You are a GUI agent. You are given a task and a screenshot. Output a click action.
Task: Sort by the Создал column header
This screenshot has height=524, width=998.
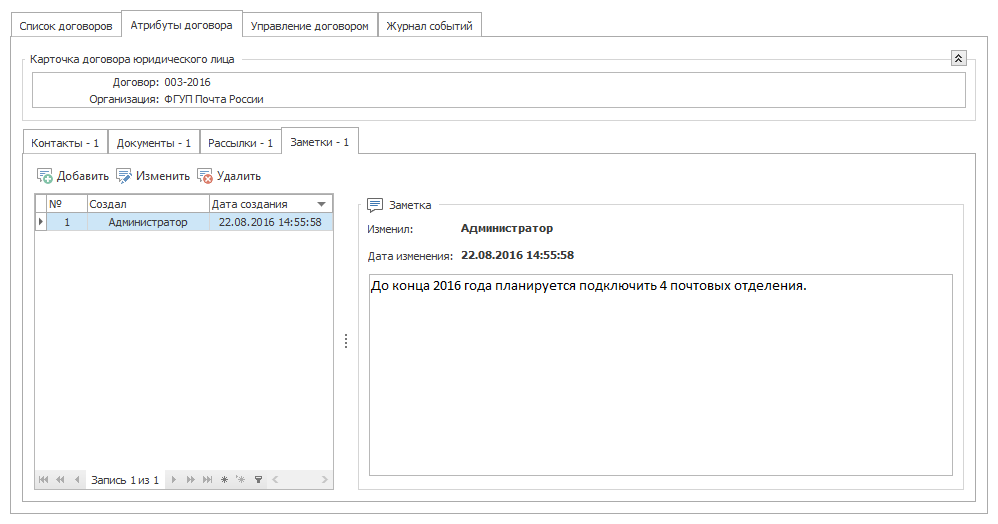148,204
